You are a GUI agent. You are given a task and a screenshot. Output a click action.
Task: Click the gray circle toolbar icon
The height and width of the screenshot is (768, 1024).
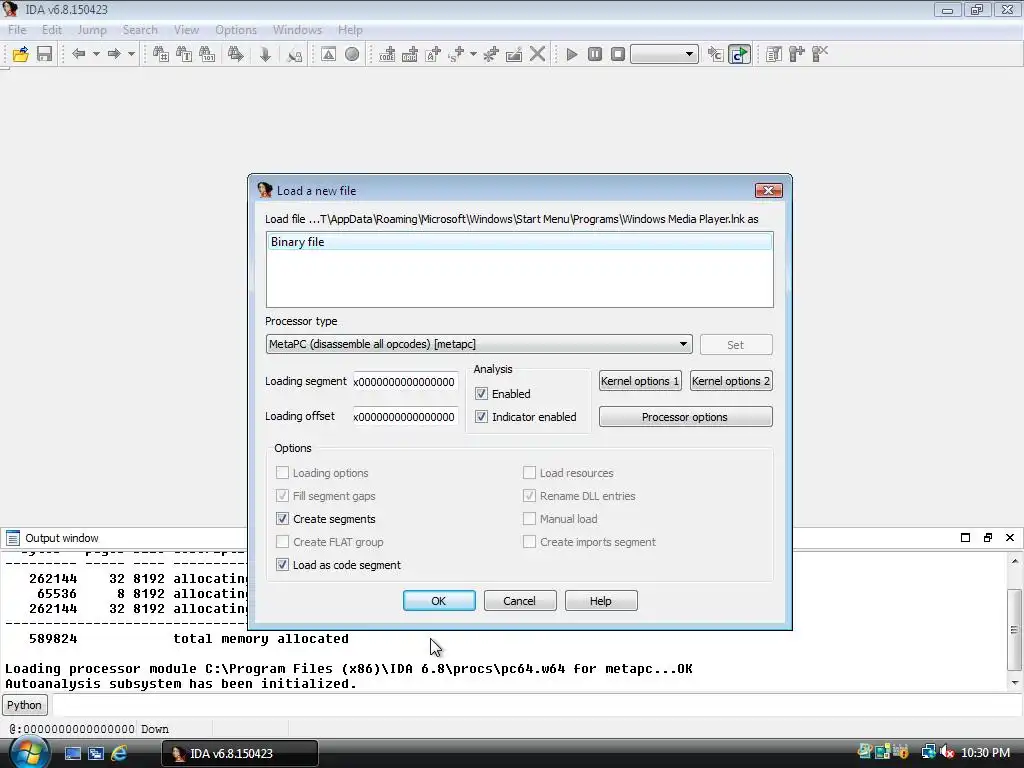pyautogui.click(x=352, y=54)
